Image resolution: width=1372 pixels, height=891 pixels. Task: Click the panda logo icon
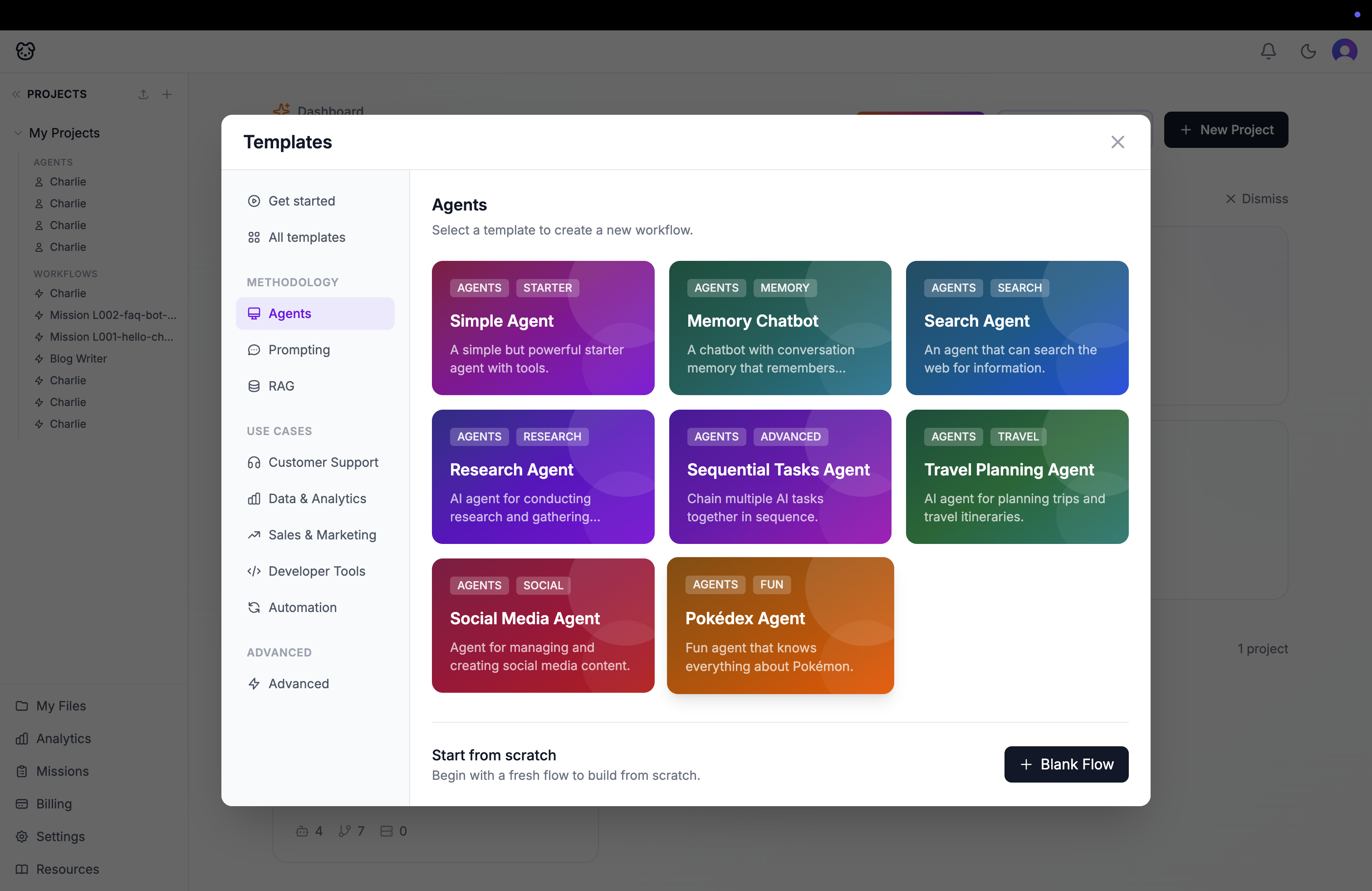pyautogui.click(x=25, y=51)
